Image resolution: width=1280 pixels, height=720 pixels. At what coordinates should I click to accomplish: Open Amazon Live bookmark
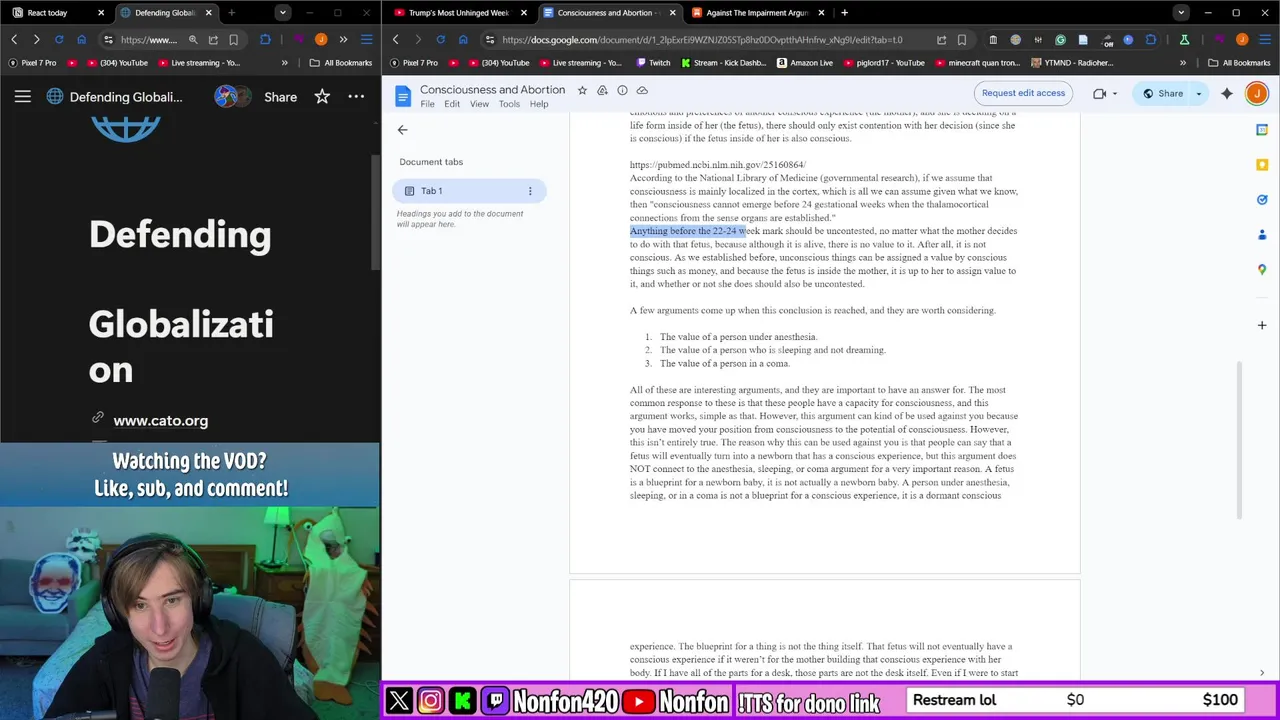point(804,63)
